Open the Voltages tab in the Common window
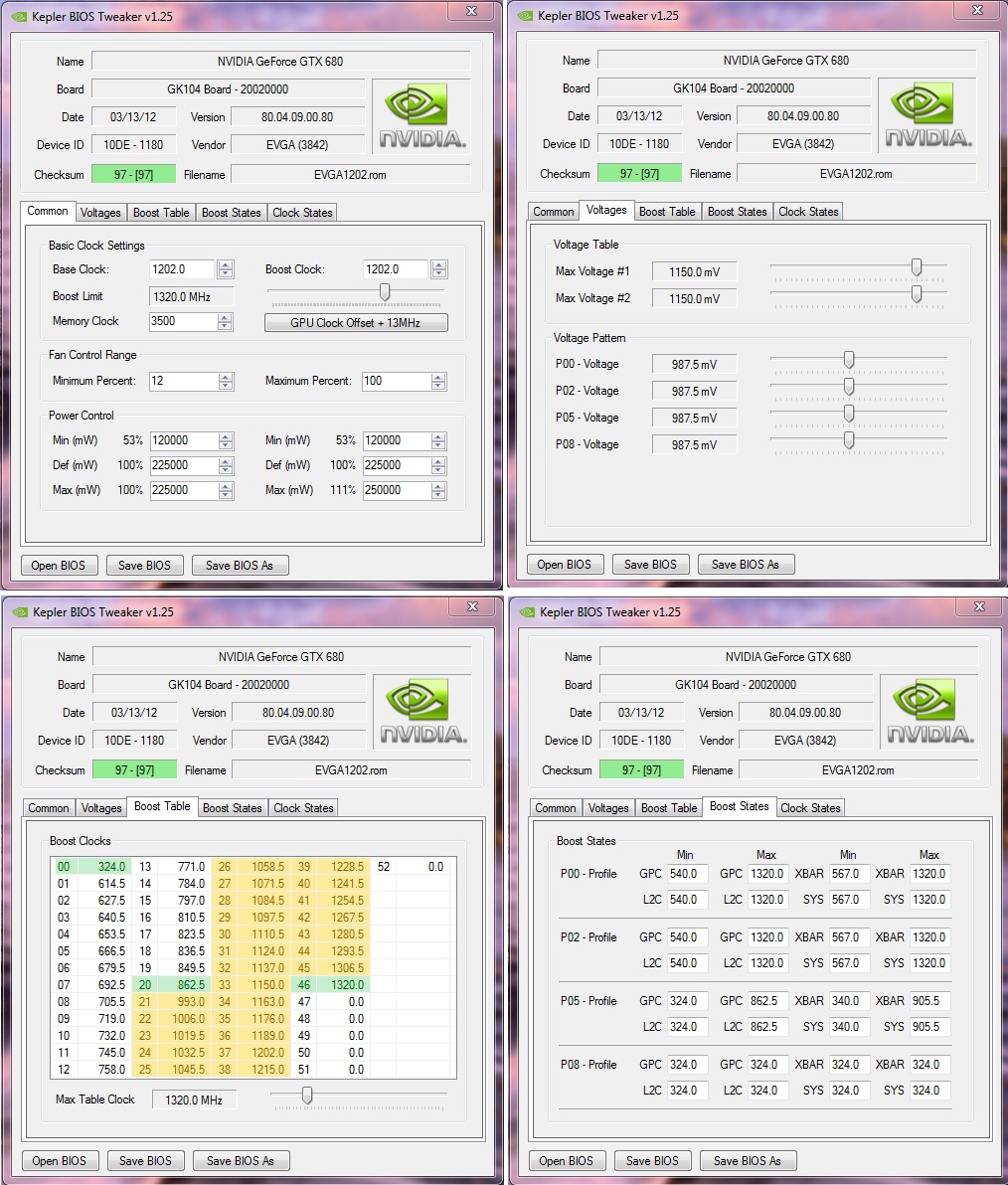This screenshot has width=1008, height=1185. 100,213
